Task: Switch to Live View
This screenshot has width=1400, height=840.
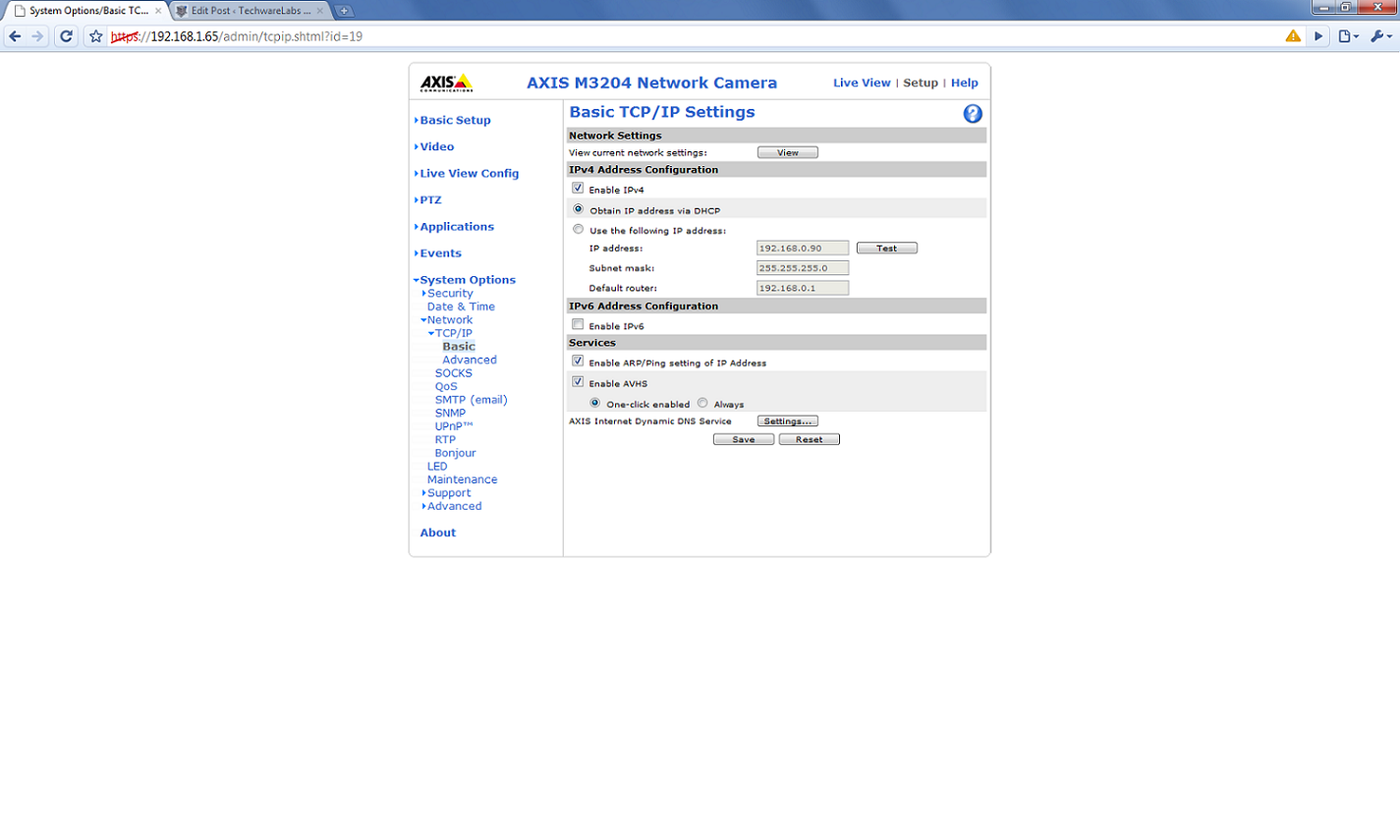Action: 862,83
